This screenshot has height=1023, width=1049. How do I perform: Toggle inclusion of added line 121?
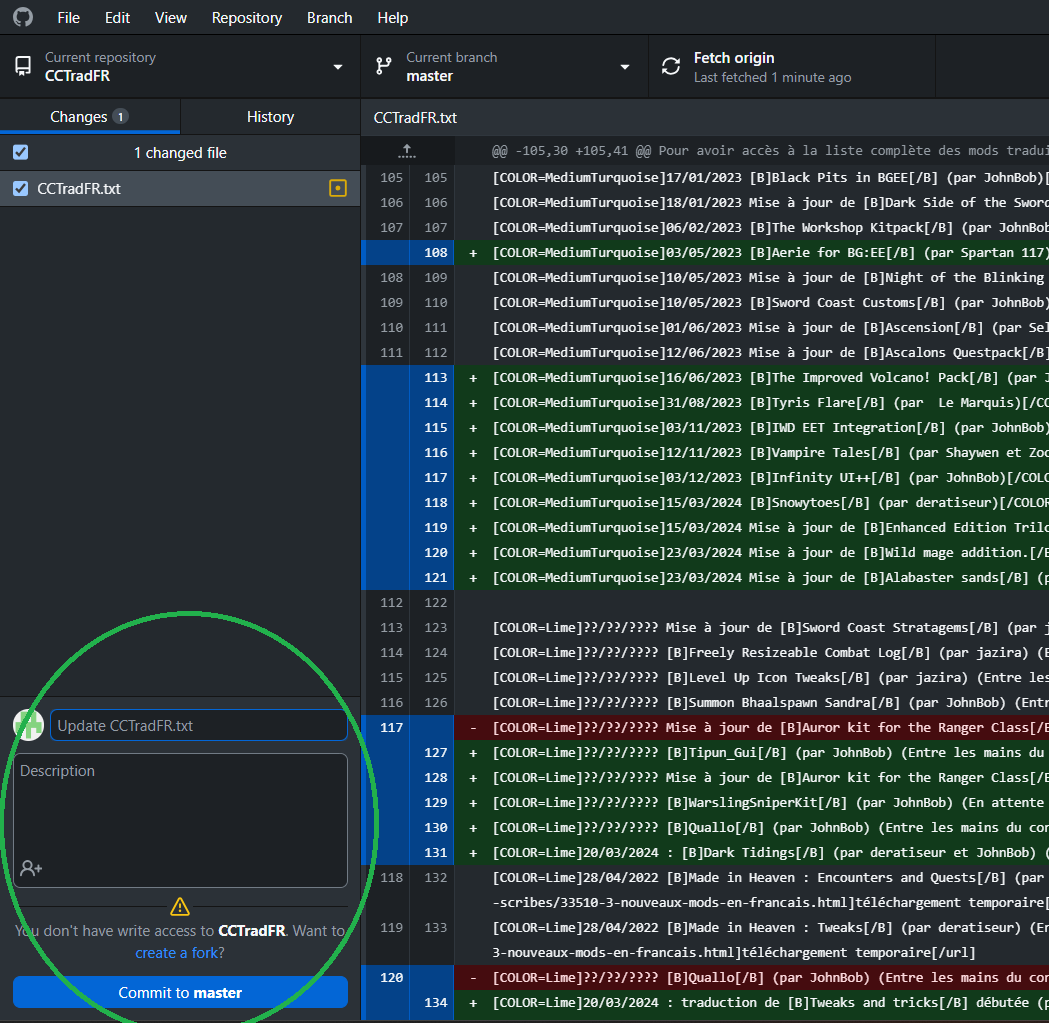[407, 578]
